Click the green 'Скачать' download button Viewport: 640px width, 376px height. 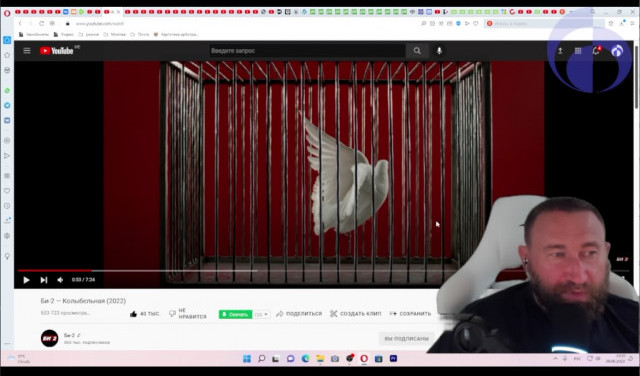click(x=236, y=314)
